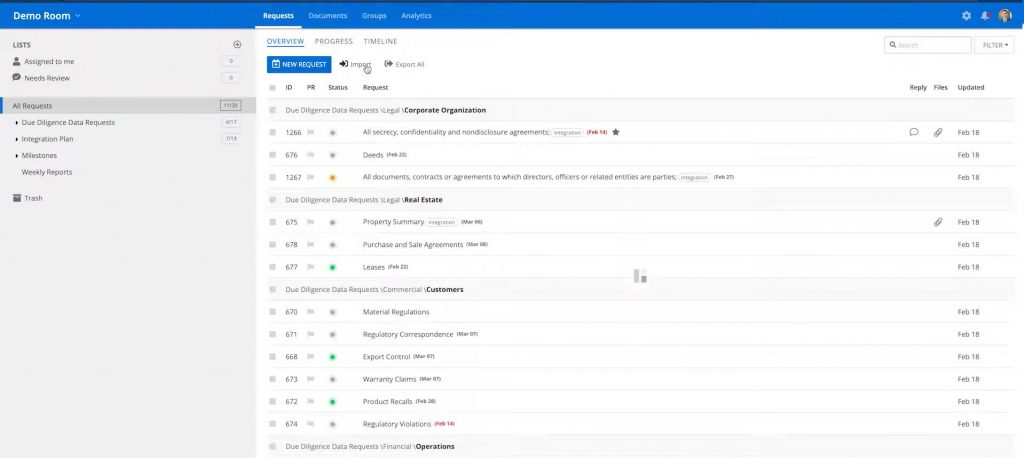Image resolution: width=1024 pixels, height=458 pixels.
Task: Click the priority flag of request 668
Action: point(311,357)
